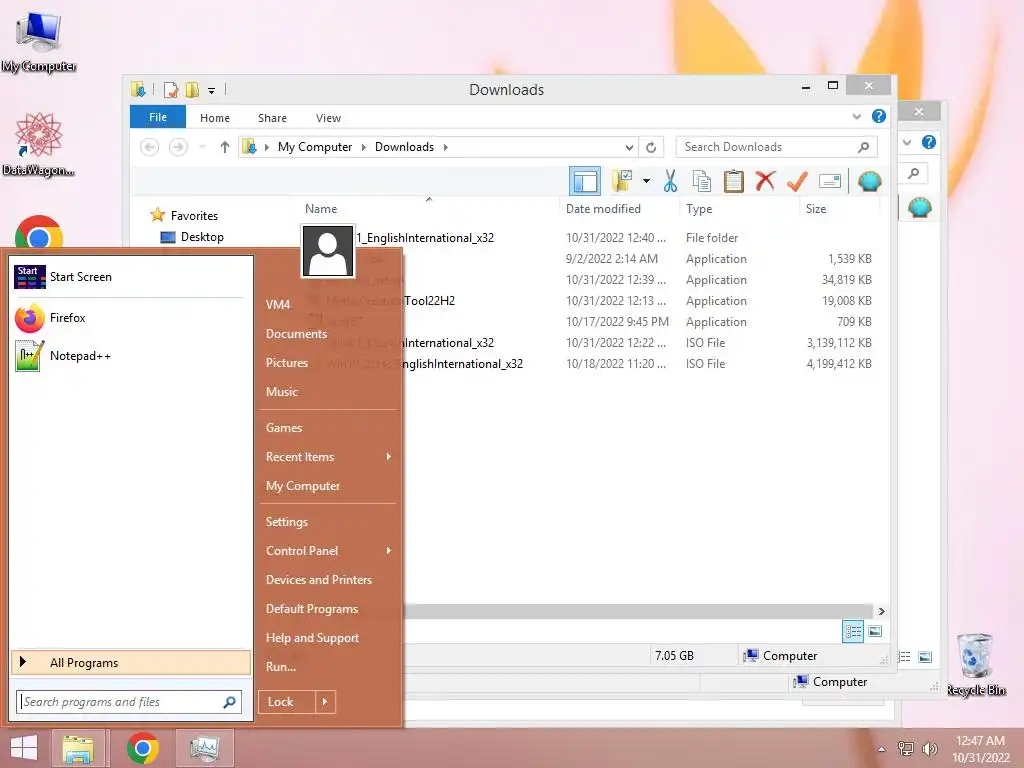Expand the chevron after Downloads breadcrumb

click(x=445, y=147)
